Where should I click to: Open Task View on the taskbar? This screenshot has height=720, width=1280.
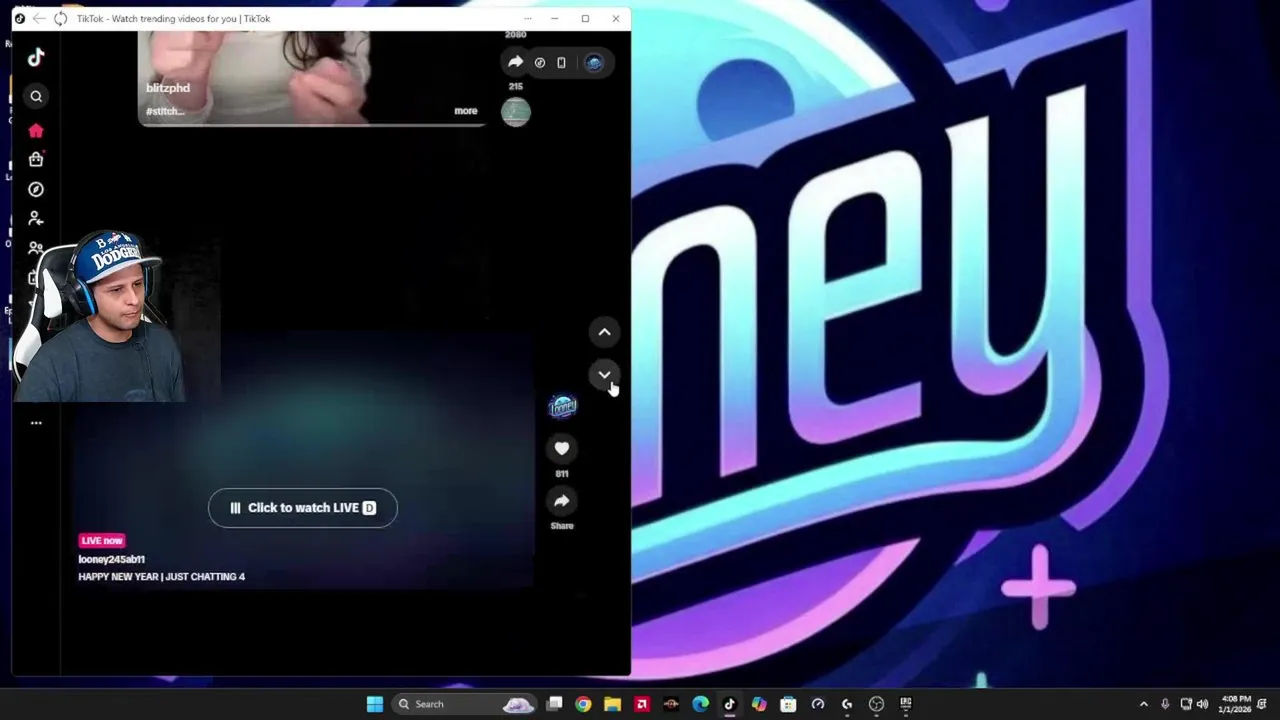(555, 704)
